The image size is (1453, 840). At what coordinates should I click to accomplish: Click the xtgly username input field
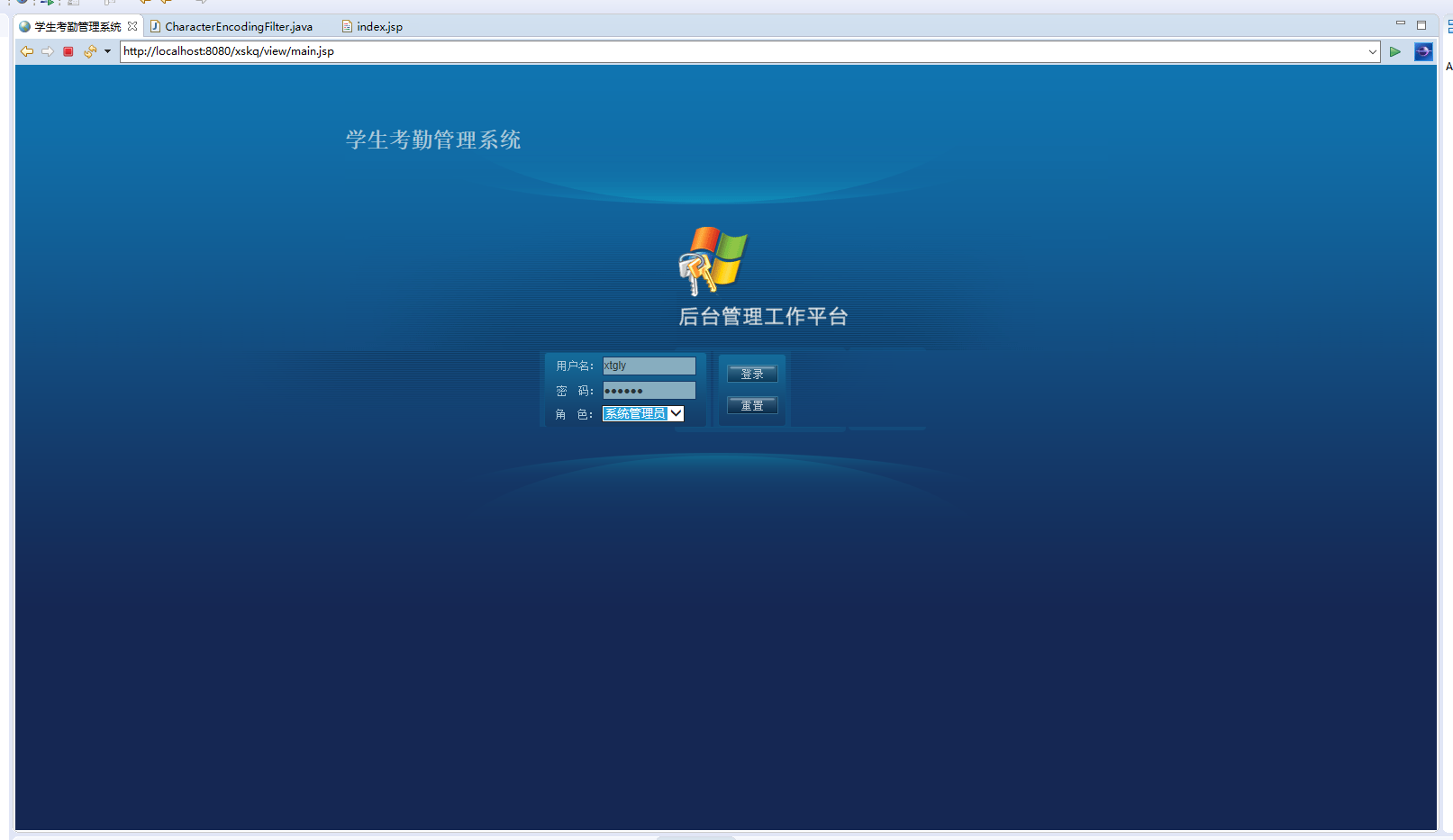pos(649,366)
